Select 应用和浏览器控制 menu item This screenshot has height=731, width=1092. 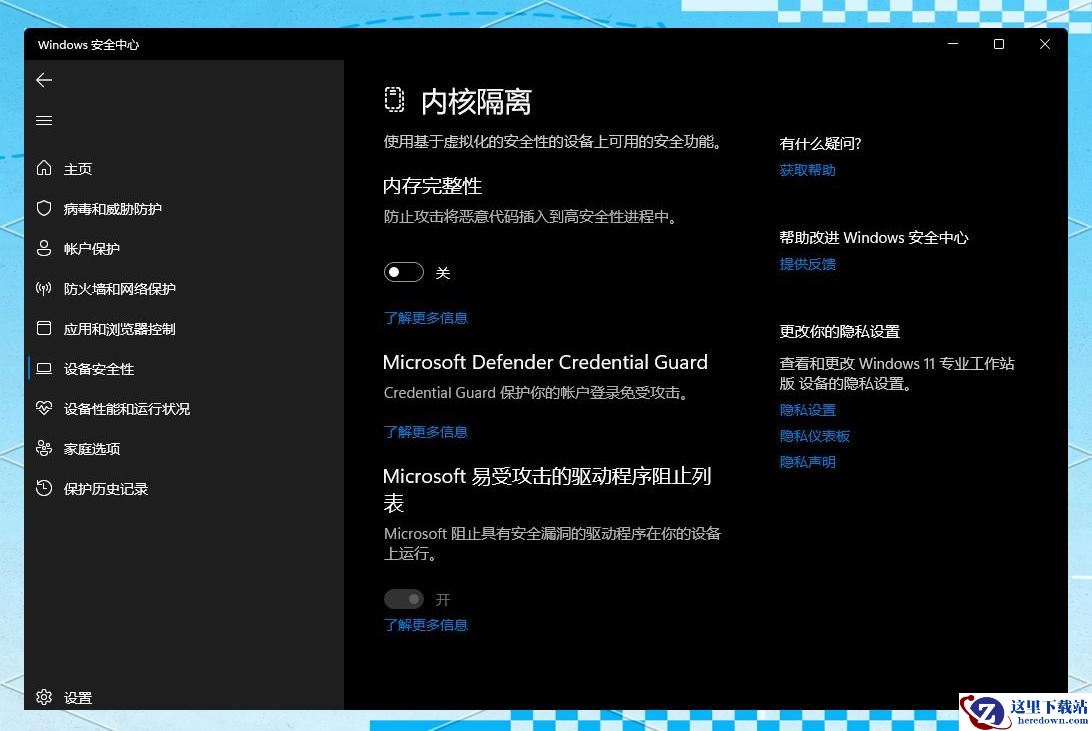pyautogui.click(x=119, y=329)
